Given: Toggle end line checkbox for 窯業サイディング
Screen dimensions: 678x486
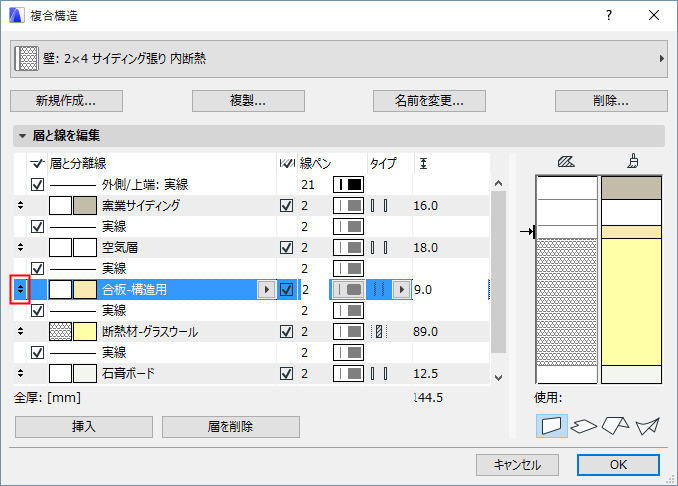Looking at the screenshot, I should (x=286, y=205).
